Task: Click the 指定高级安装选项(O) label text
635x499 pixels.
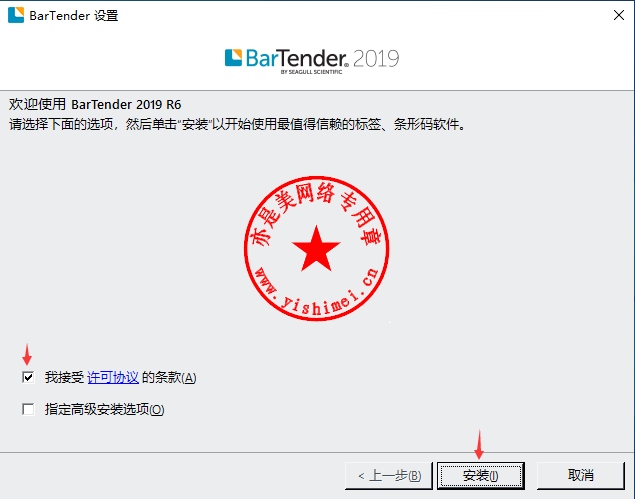Action: 104,409
